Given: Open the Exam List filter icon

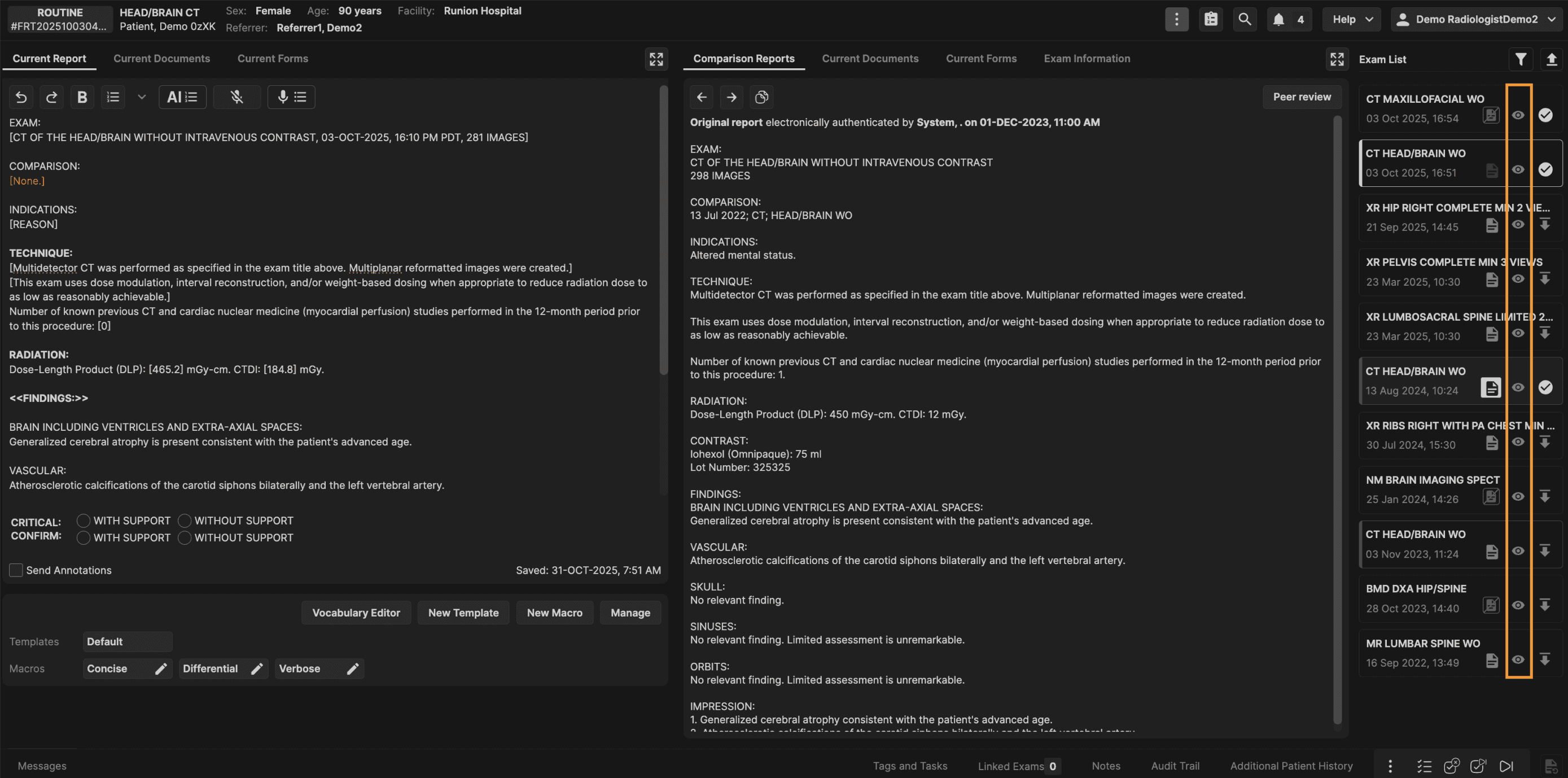Looking at the screenshot, I should pos(1521,59).
